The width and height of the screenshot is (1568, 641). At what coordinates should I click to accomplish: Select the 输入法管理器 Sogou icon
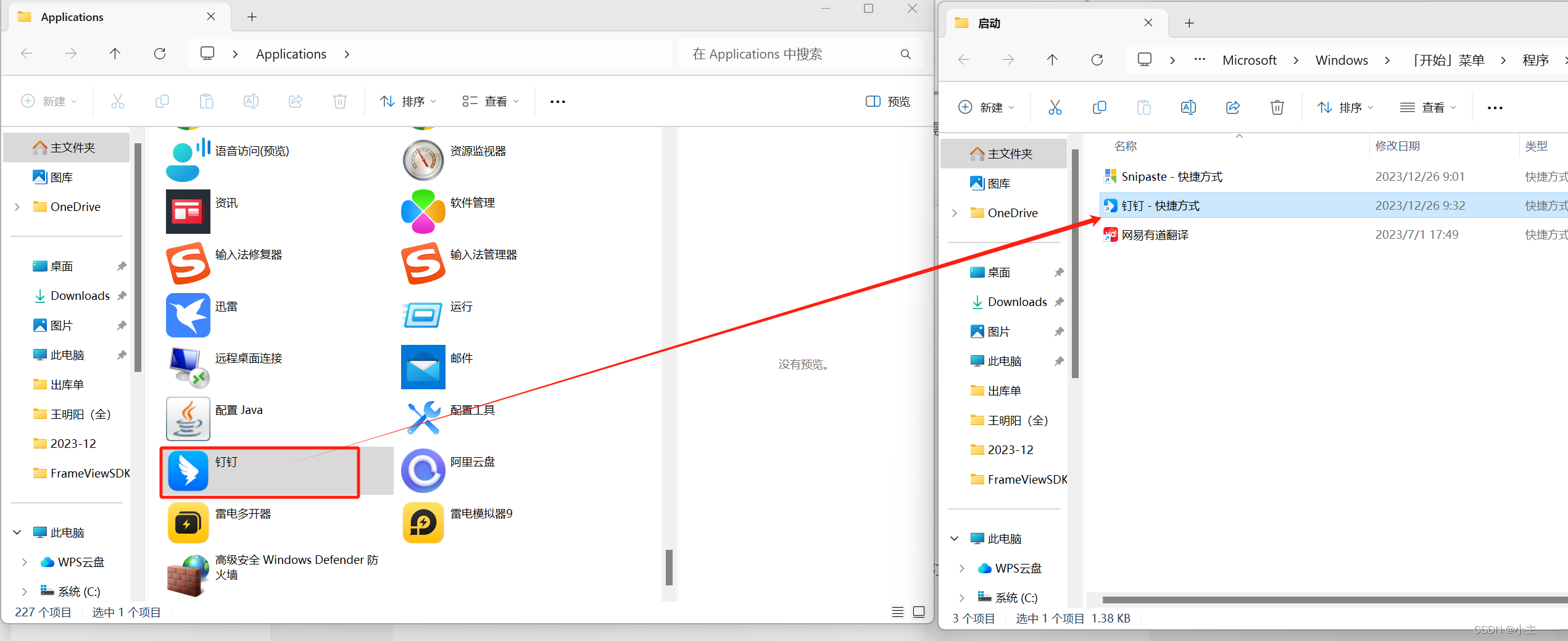[x=423, y=263]
